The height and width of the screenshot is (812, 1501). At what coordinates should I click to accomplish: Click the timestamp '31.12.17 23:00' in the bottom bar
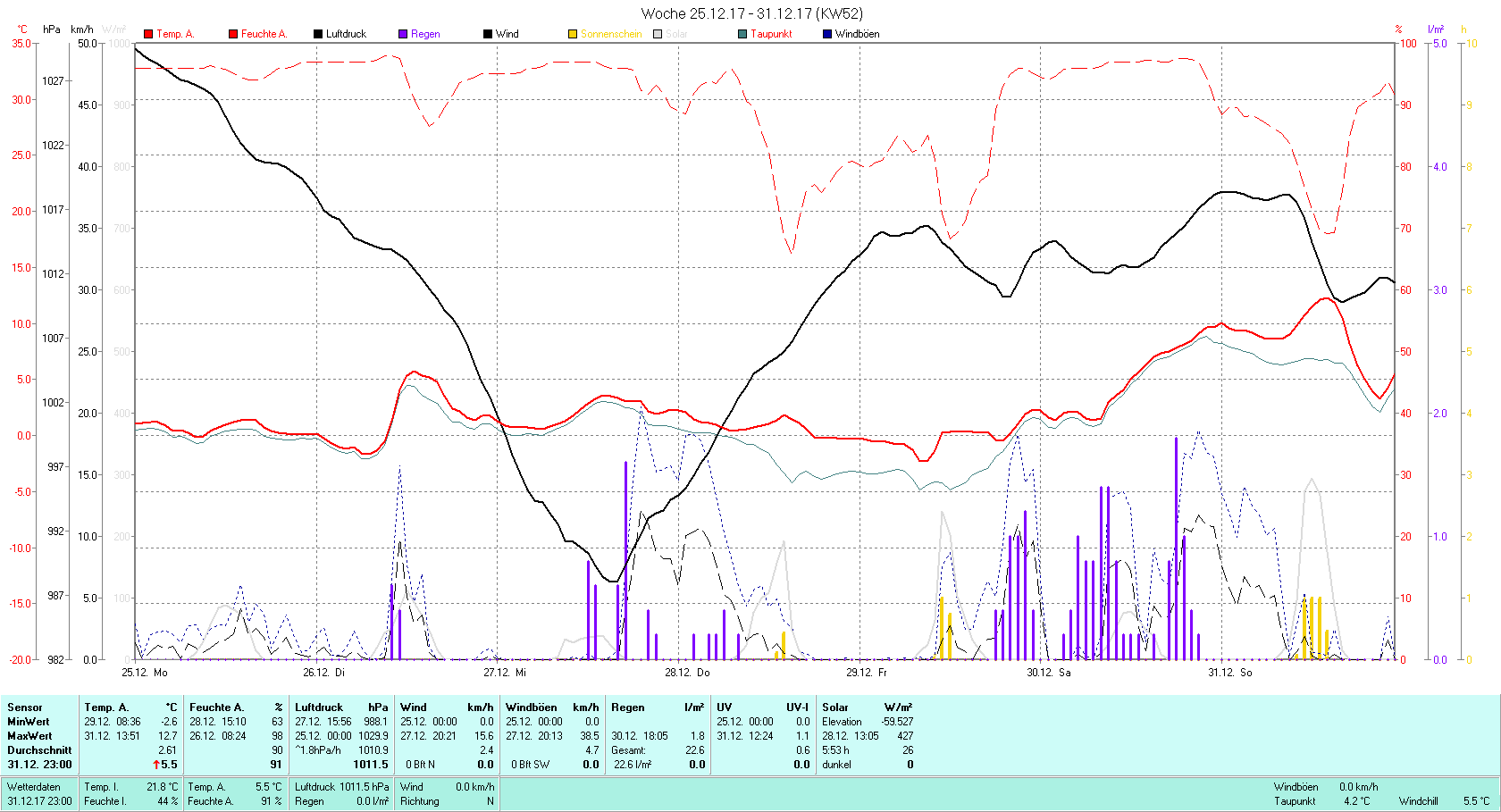click(x=39, y=801)
